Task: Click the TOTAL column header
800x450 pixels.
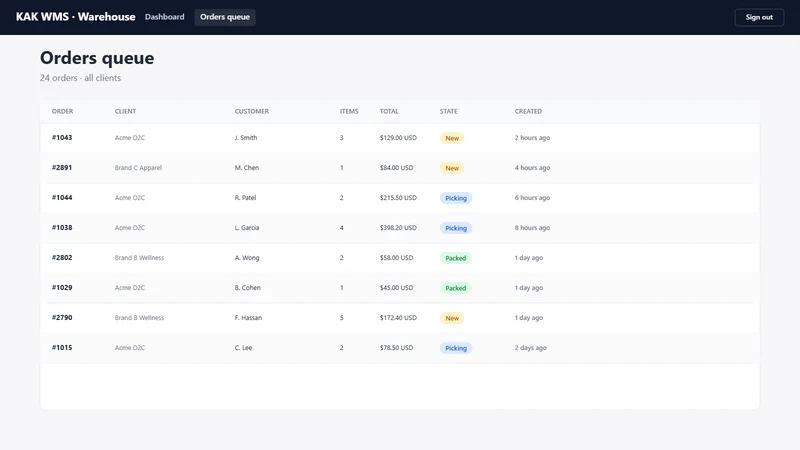Action: click(x=389, y=111)
